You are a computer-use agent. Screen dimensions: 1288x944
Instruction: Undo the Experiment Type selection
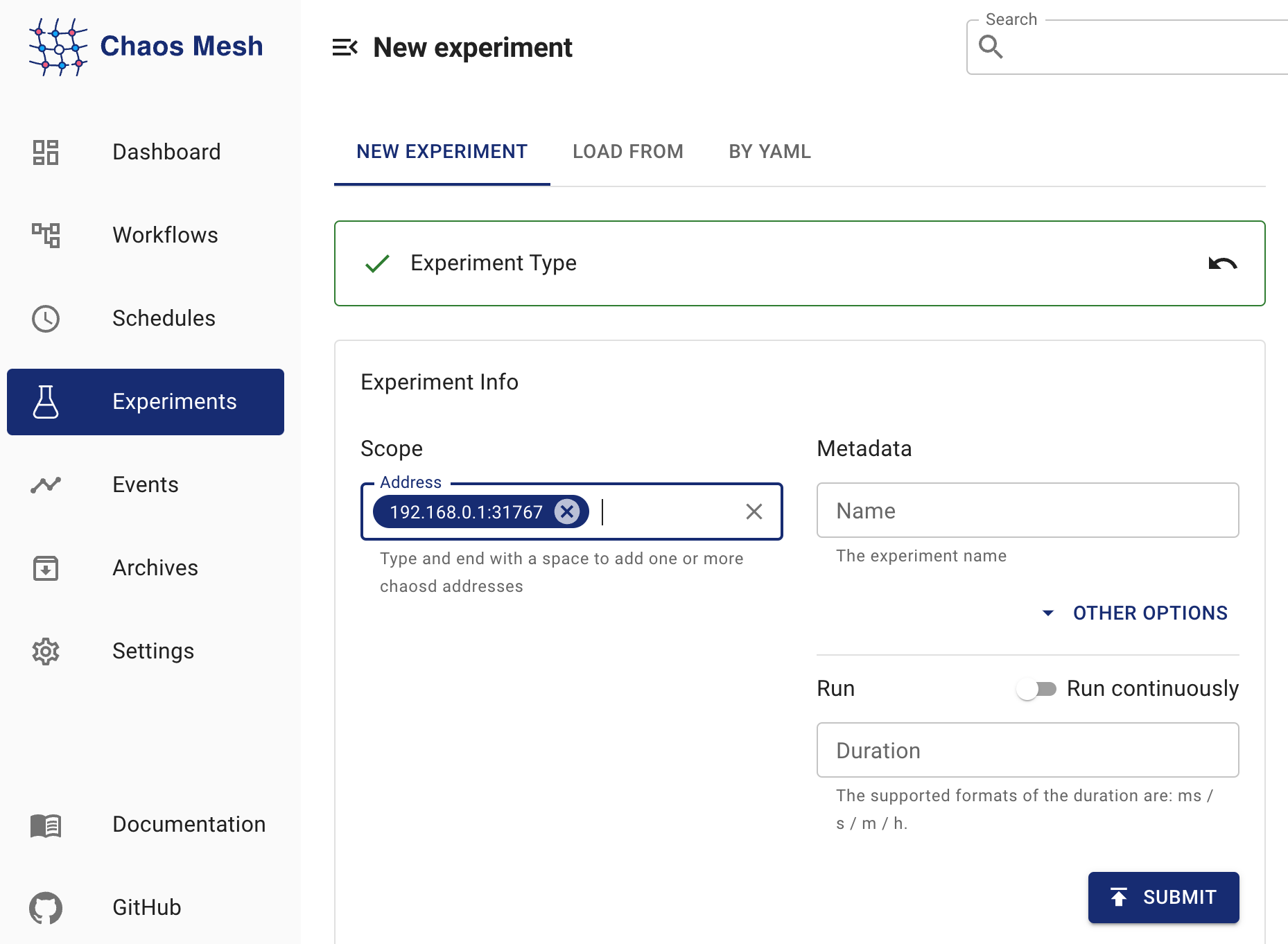click(x=1222, y=263)
